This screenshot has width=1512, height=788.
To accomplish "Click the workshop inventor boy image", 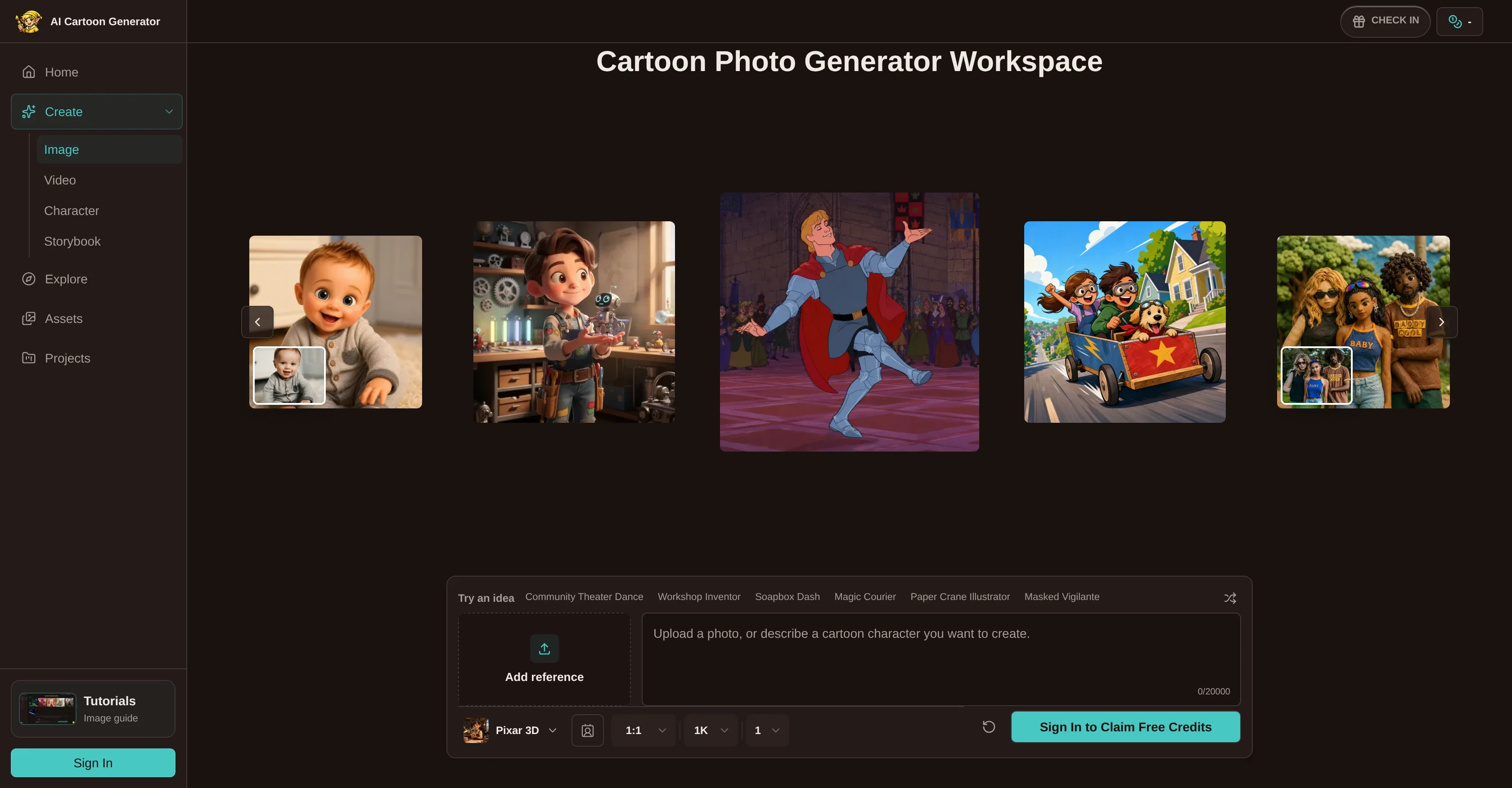I will tap(574, 322).
